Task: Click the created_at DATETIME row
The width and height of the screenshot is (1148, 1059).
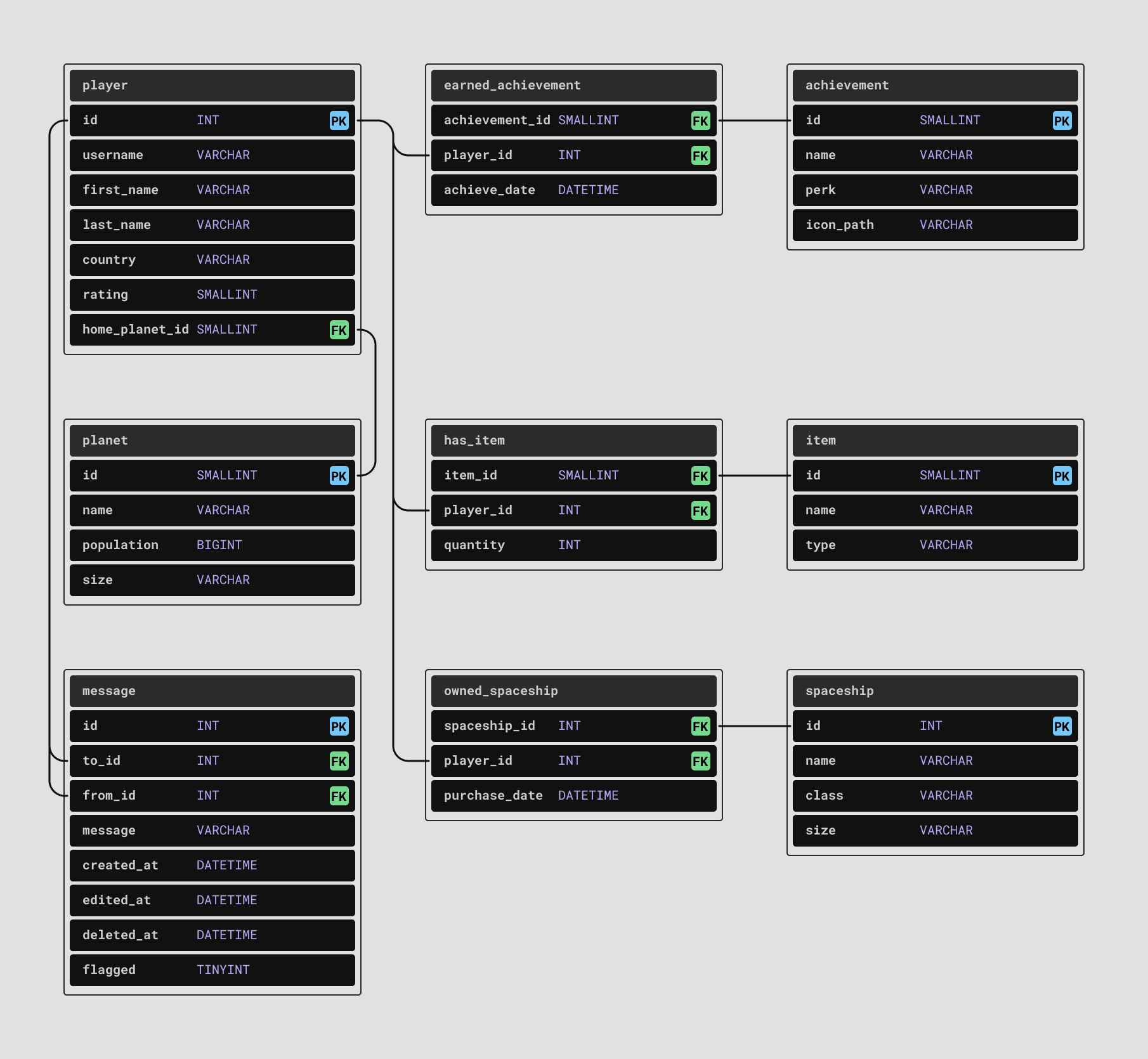Action: coord(212,866)
